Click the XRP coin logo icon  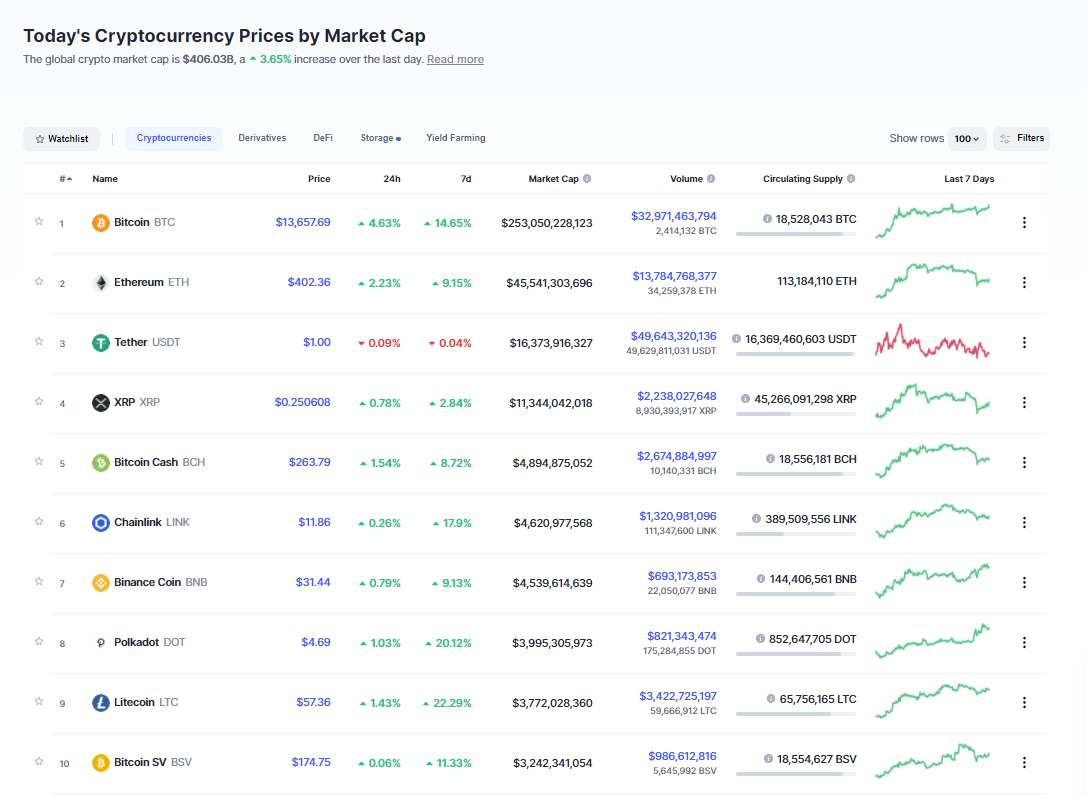pyautogui.click(x=101, y=403)
